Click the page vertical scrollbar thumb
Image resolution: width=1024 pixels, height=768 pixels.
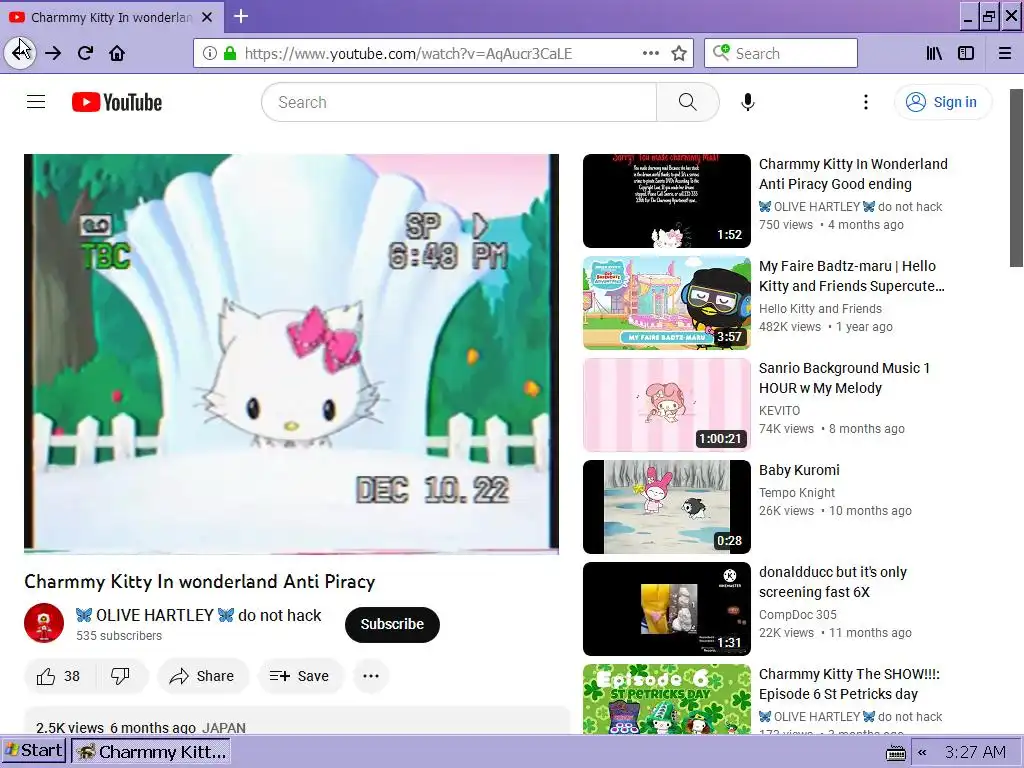1016,178
